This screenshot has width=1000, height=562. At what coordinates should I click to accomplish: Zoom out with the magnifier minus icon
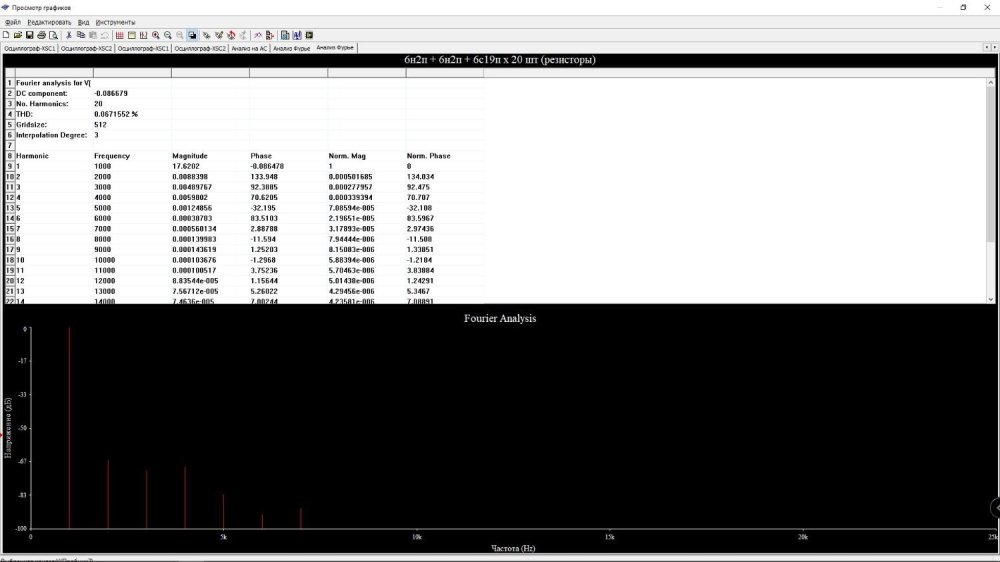click(x=168, y=34)
